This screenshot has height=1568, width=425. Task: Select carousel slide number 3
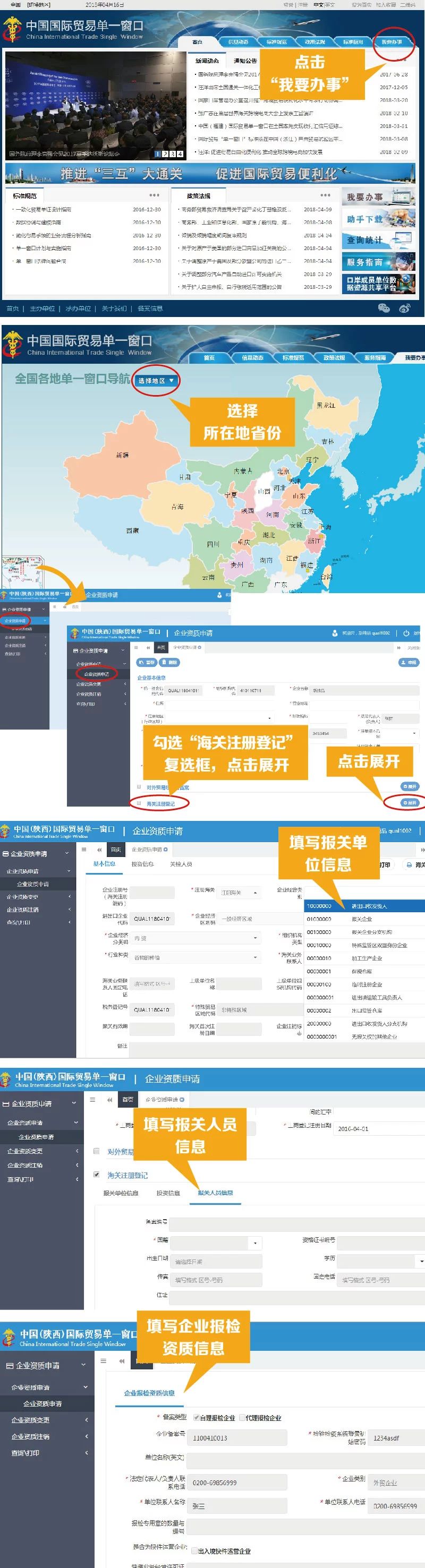tap(172, 154)
